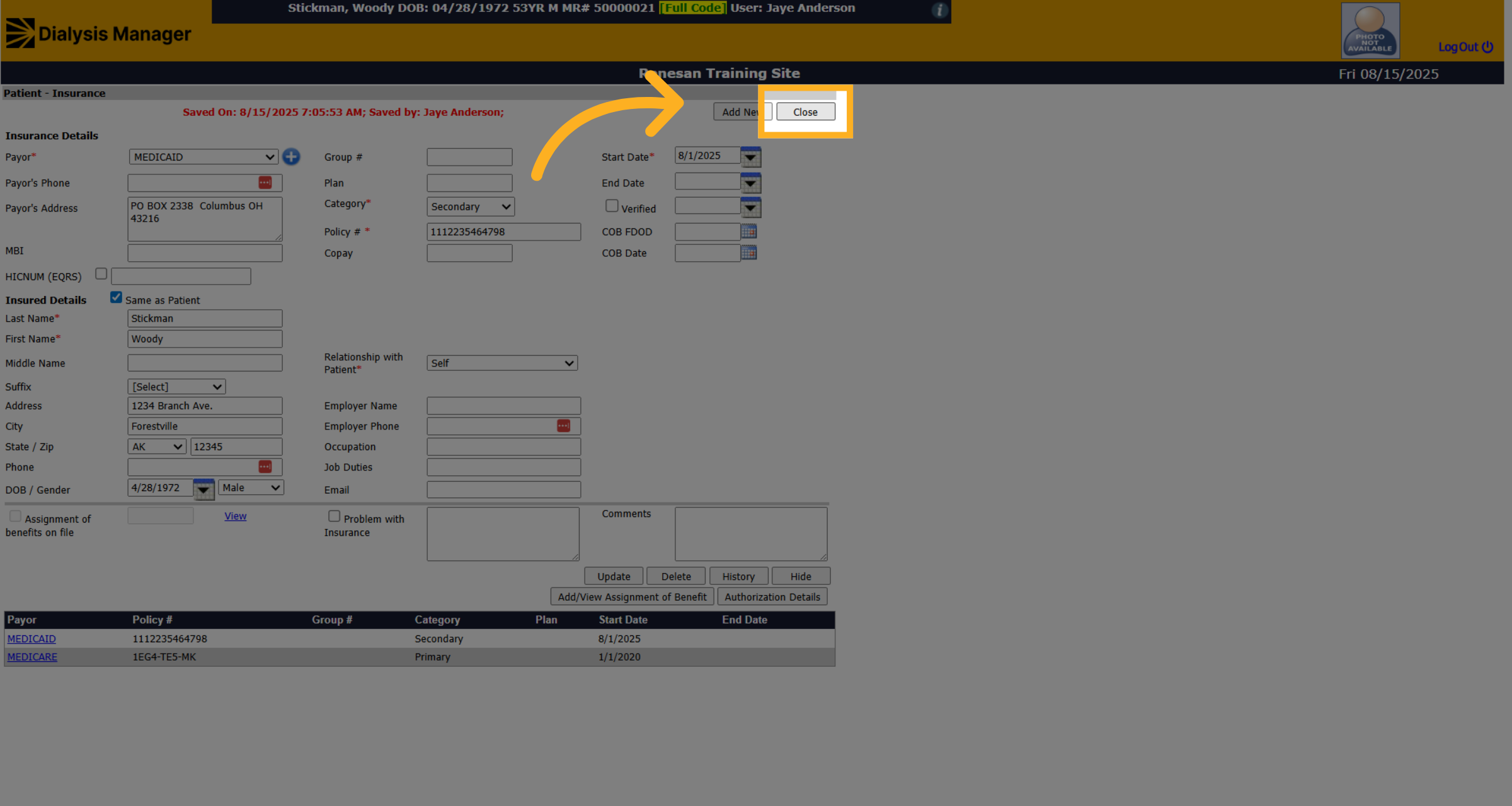Click the red icon in insured Phone field
Screen dimensions: 1512x806
(265, 467)
